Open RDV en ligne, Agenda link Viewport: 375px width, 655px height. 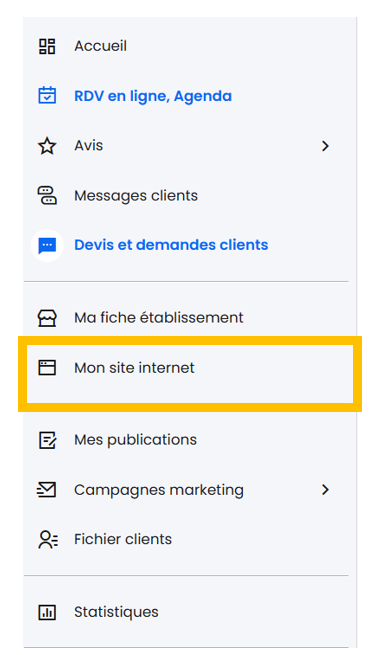tap(153, 96)
